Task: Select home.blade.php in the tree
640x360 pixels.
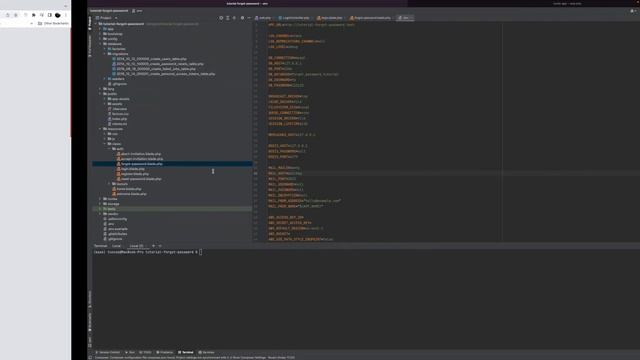Action: click(x=127, y=189)
